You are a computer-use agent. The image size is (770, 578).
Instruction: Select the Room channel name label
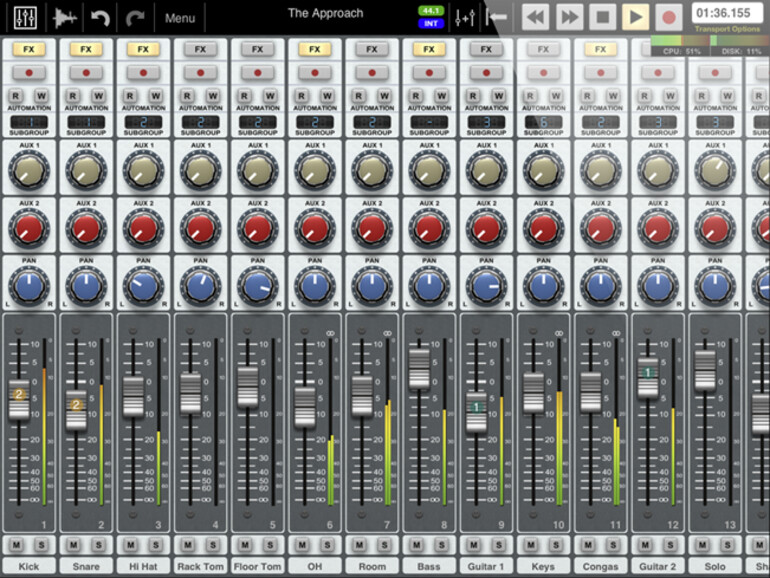371,566
